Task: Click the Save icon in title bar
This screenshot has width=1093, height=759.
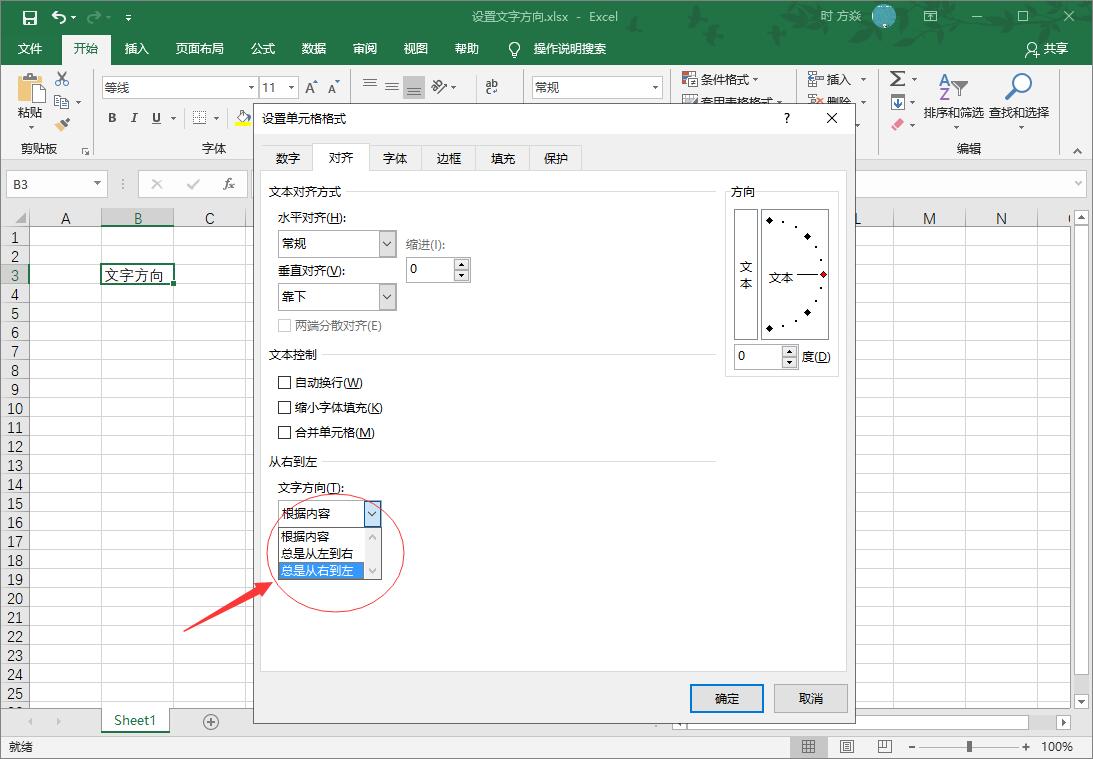Action: (x=29, y=17)
